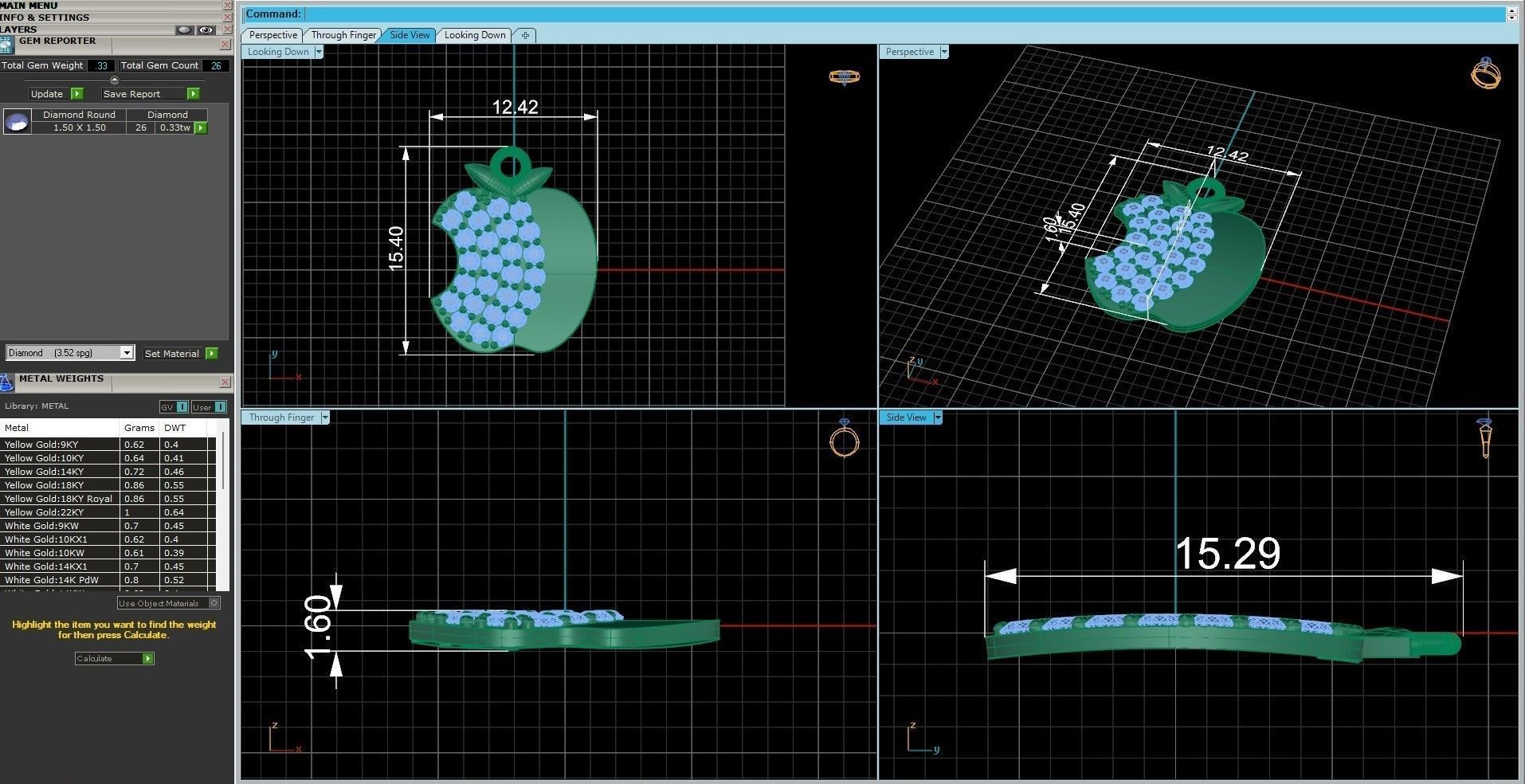This screenshot has height=784, width=1525.
Task: Click the axis gizmo in Side View viewport
Action: (x=923, y=737)
